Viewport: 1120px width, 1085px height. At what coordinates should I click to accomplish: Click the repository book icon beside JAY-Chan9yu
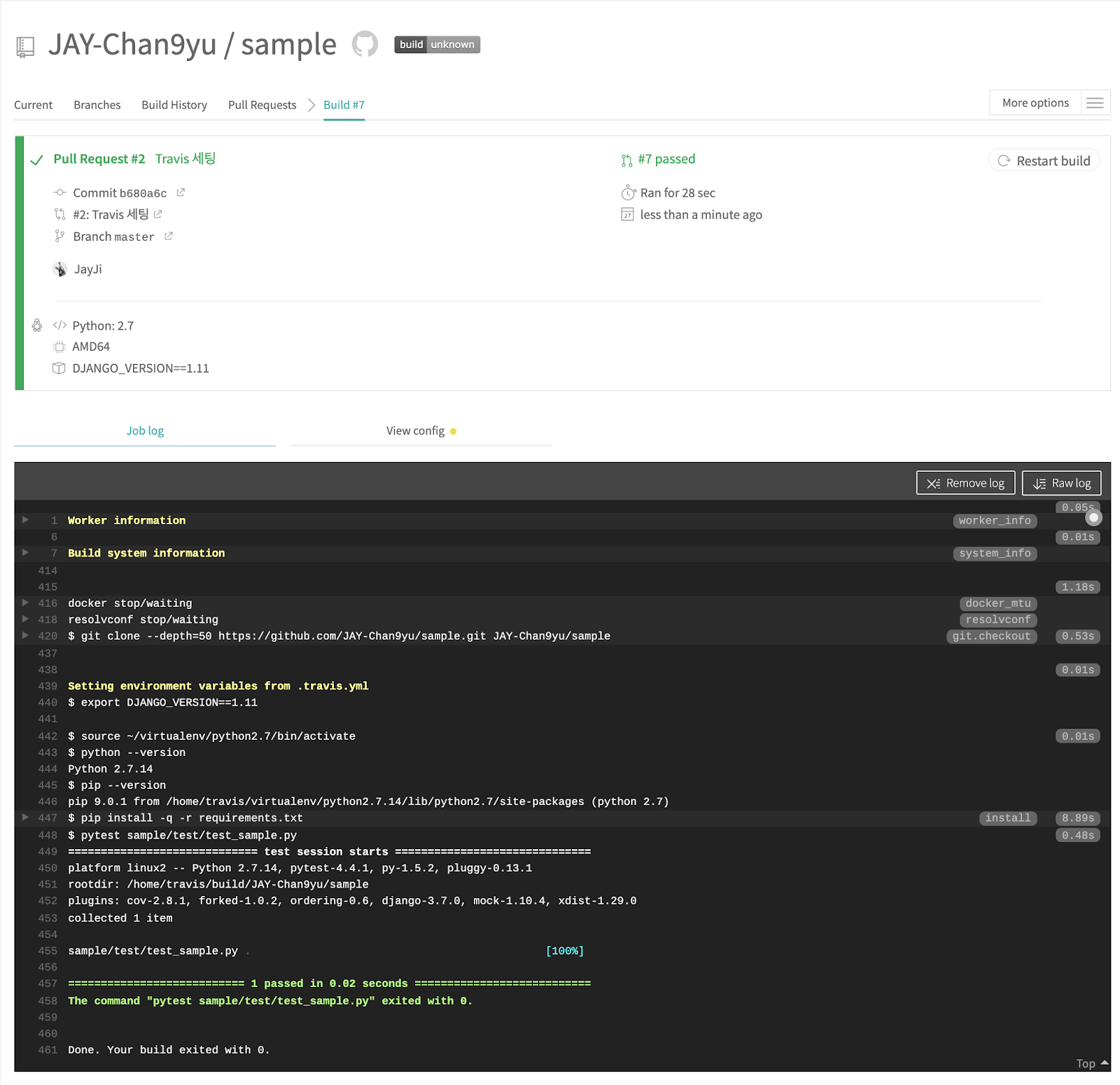coord(25,47)
